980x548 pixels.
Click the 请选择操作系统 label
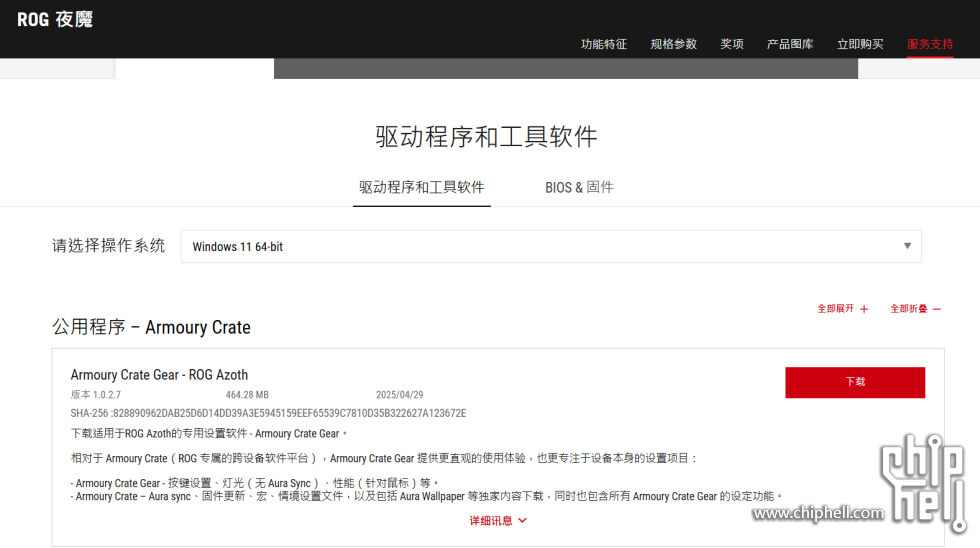[109, 246]
